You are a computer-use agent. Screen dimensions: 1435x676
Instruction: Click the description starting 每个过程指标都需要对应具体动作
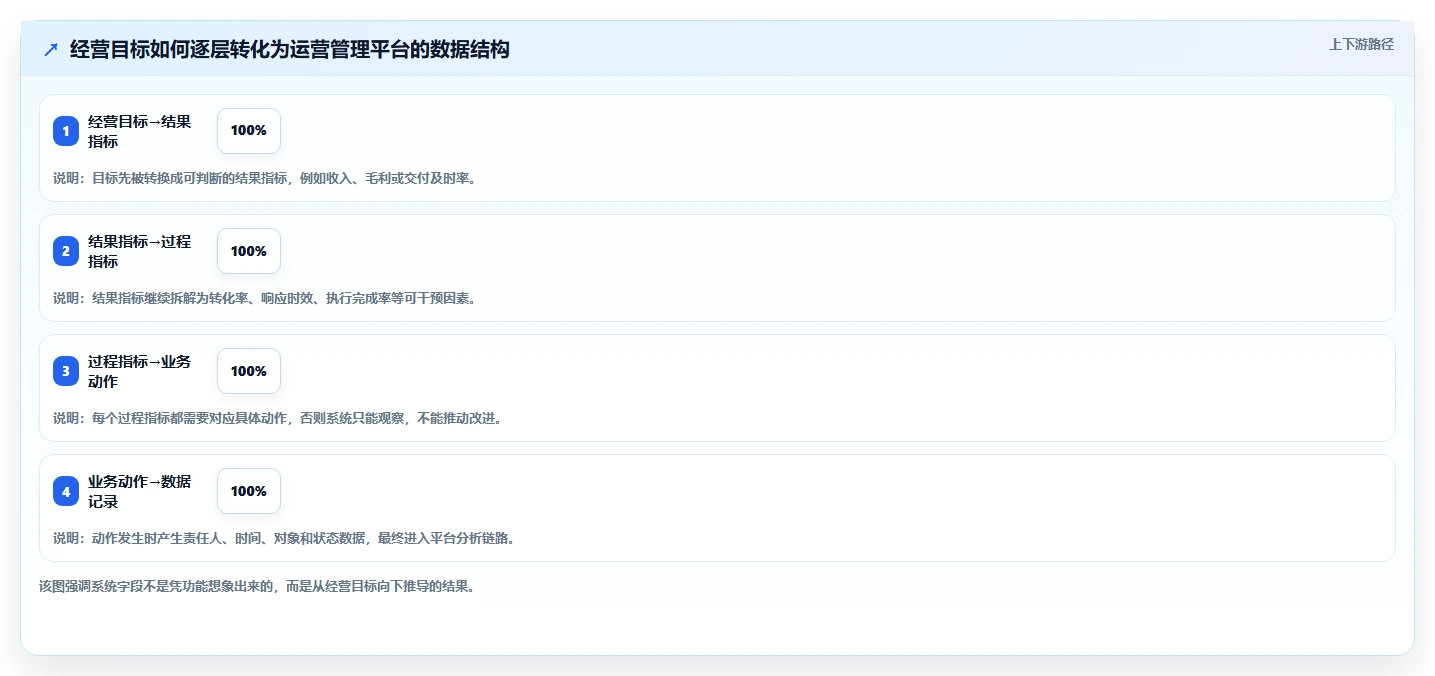point(278,418)
